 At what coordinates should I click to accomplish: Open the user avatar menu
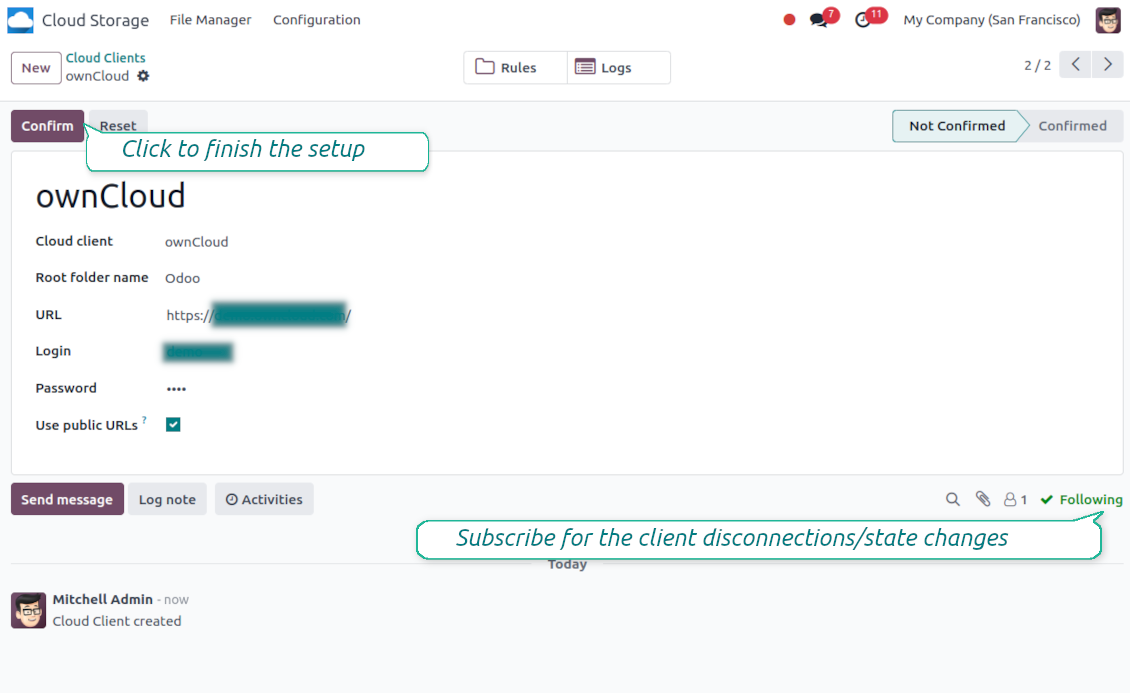click(1108, 20)
